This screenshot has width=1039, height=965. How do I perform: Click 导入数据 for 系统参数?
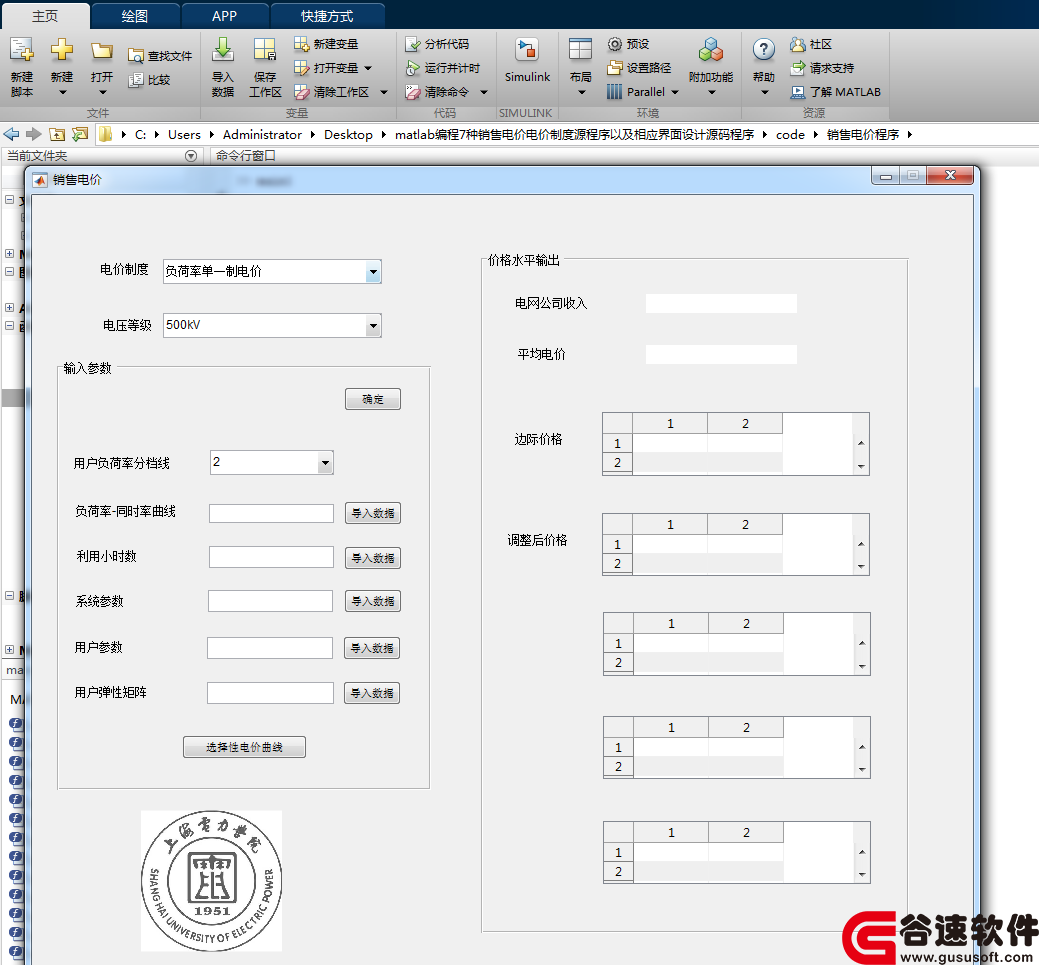coord(372,601)
